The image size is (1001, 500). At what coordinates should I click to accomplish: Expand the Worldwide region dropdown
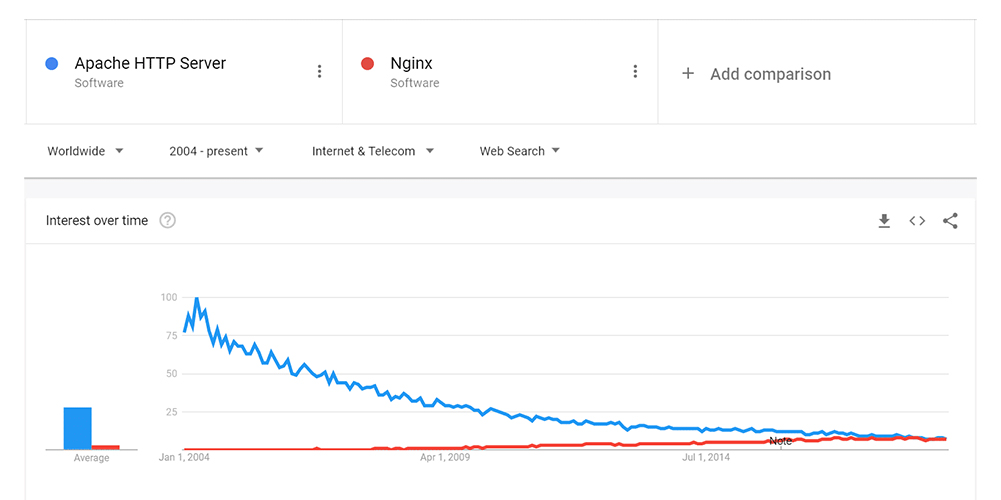[x=86, y=151]
